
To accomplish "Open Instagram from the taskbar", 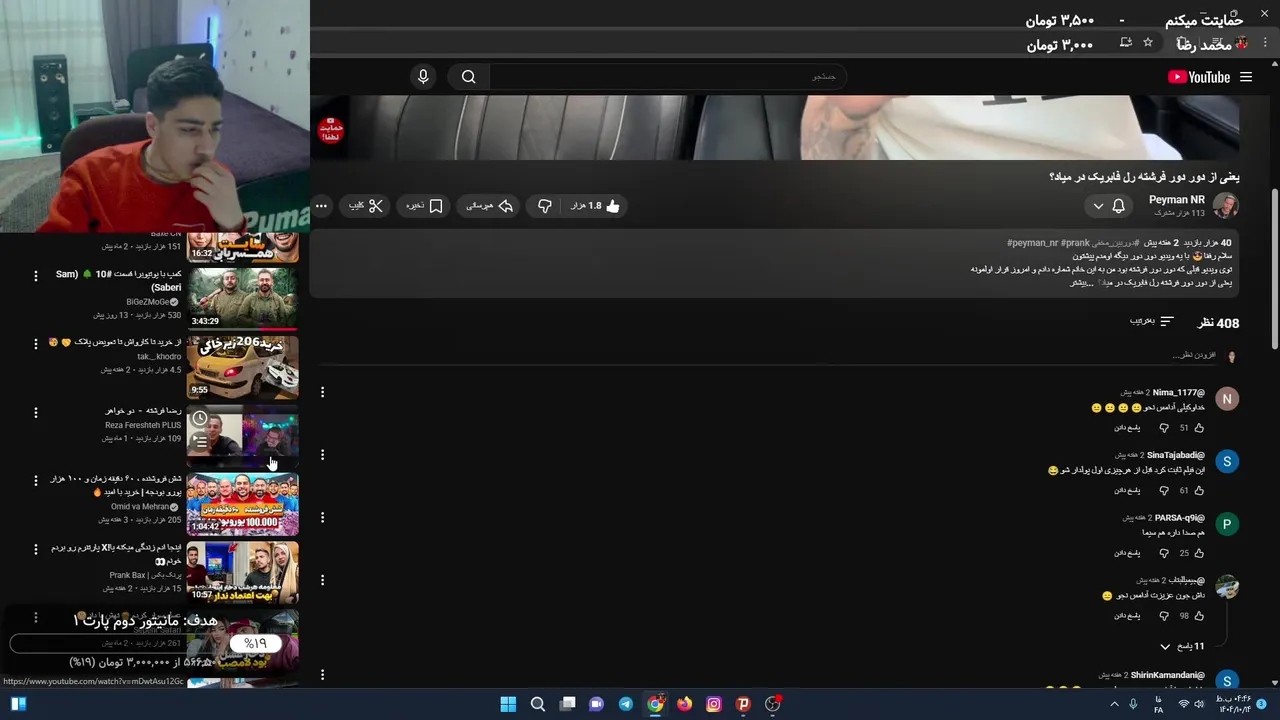I will click(714, 704).
